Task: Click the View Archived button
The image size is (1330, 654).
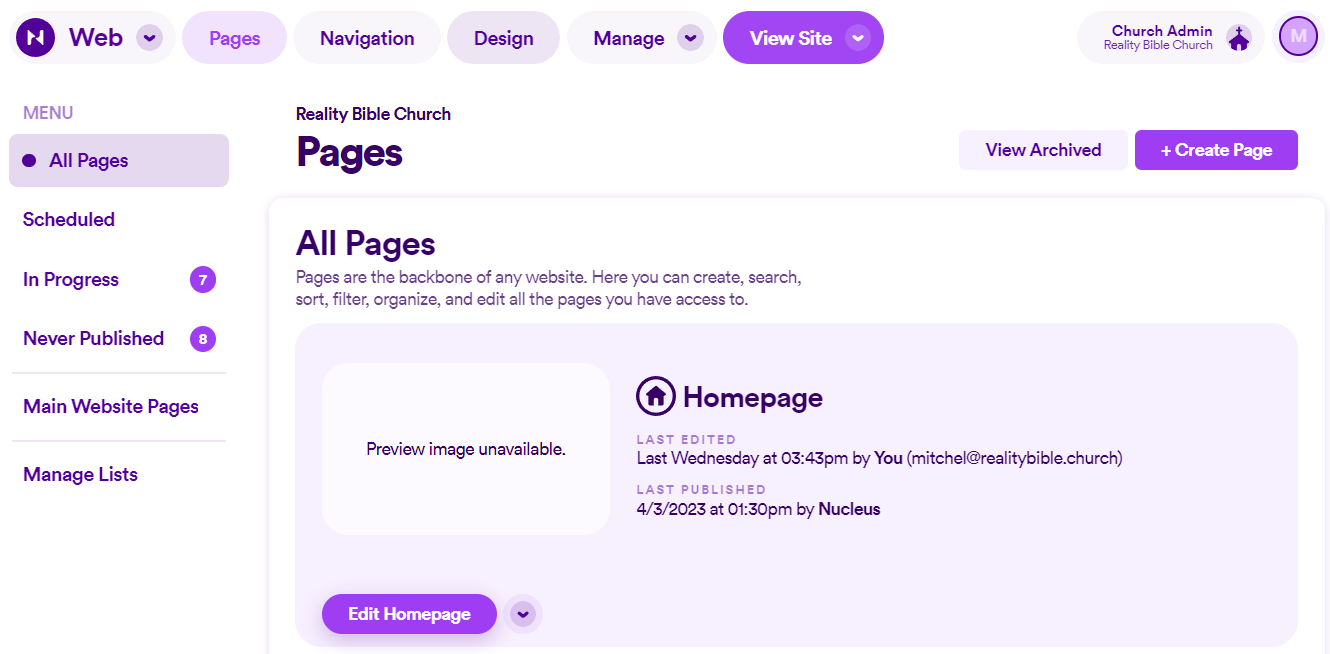Action: pyautogui.click(x=1043, y=150)
